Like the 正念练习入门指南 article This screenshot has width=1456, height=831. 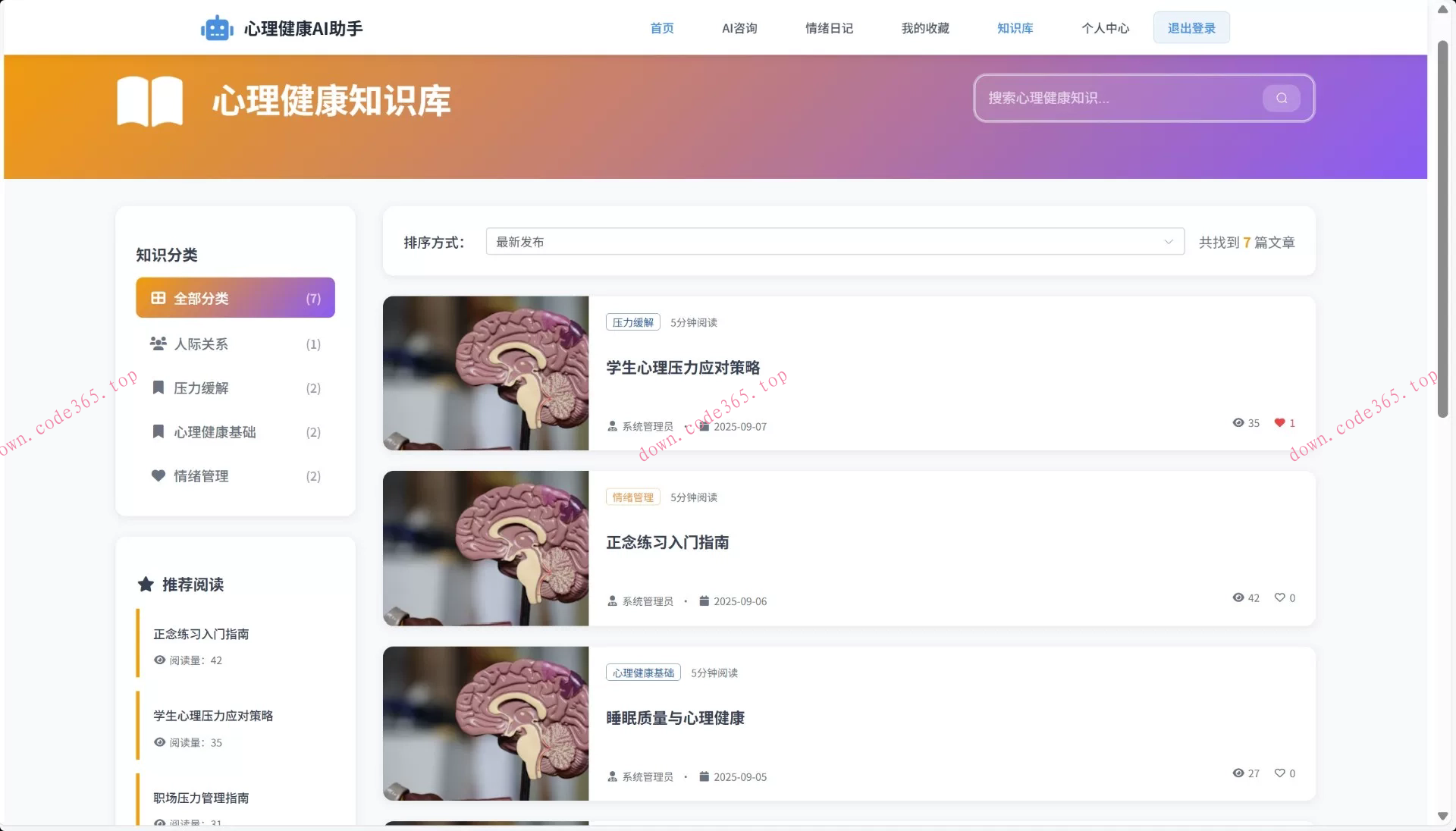[x=1279, y=598]
